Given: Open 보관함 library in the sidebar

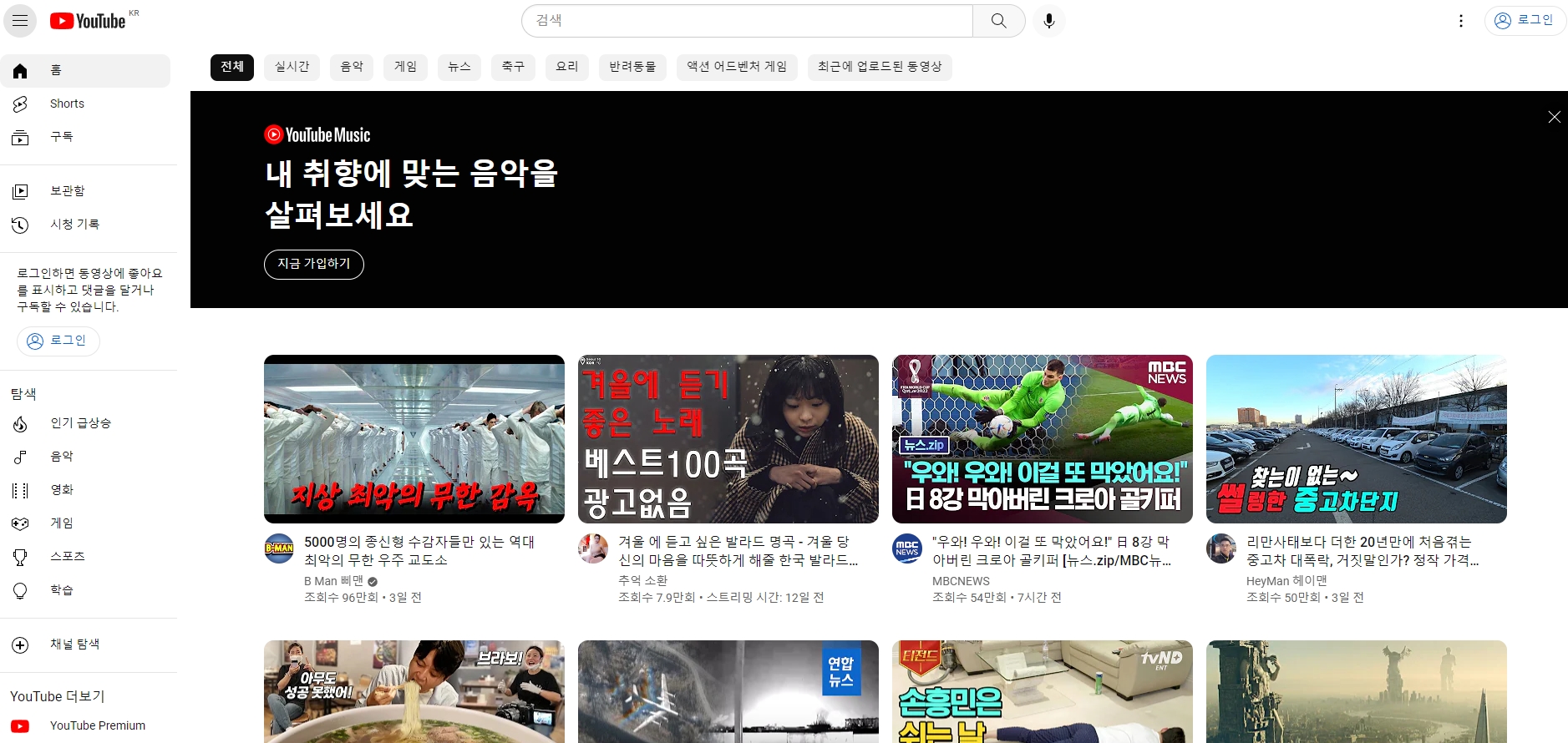Looking at the screenshot, I should tap(85, 191).
